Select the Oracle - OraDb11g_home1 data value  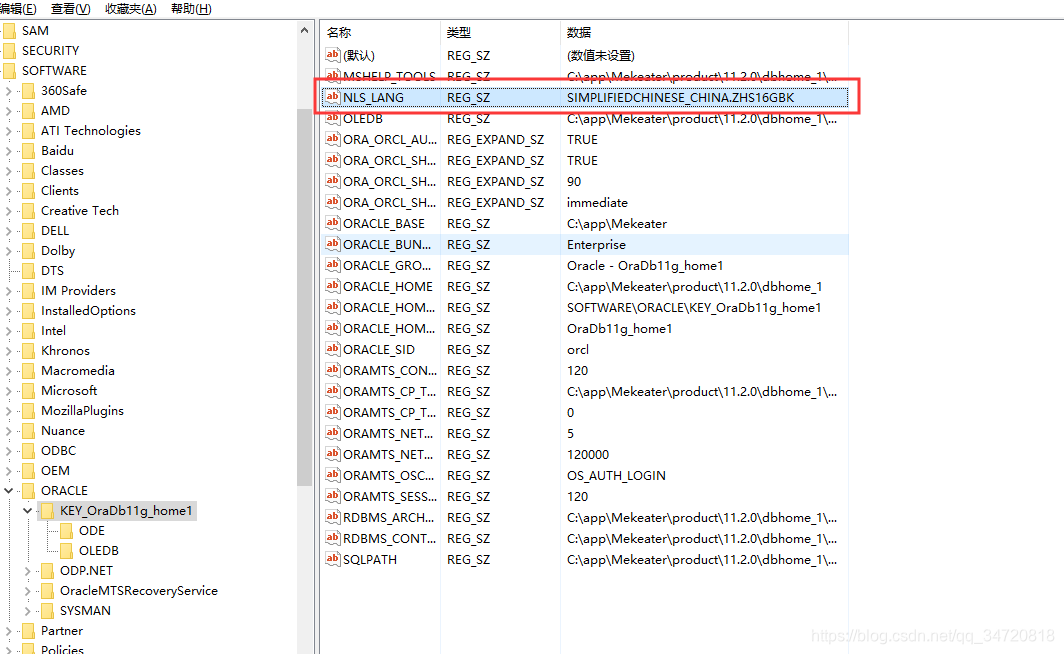(645, 266)
